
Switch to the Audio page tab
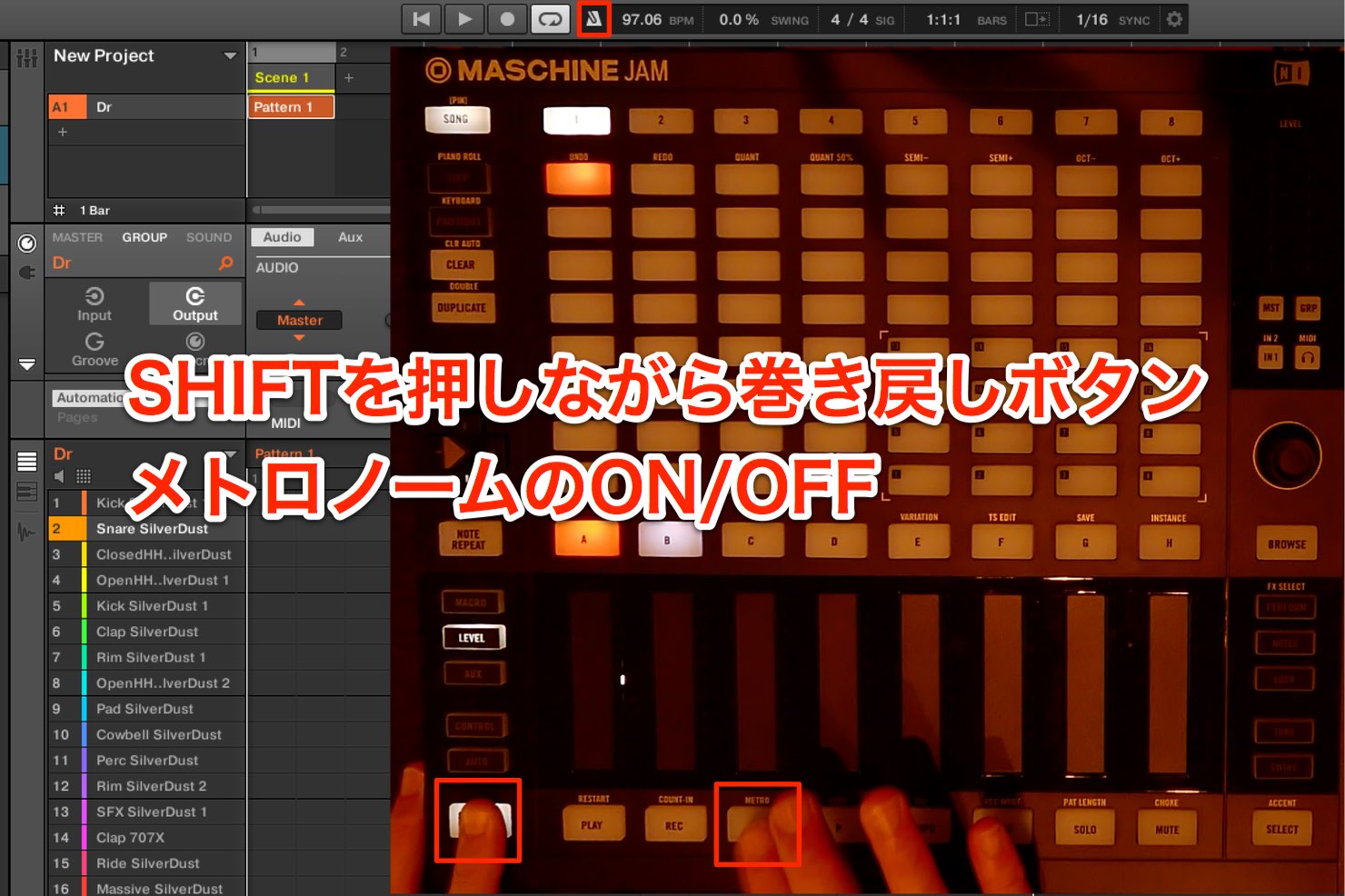pyautogui.click(x=282, y=237)
